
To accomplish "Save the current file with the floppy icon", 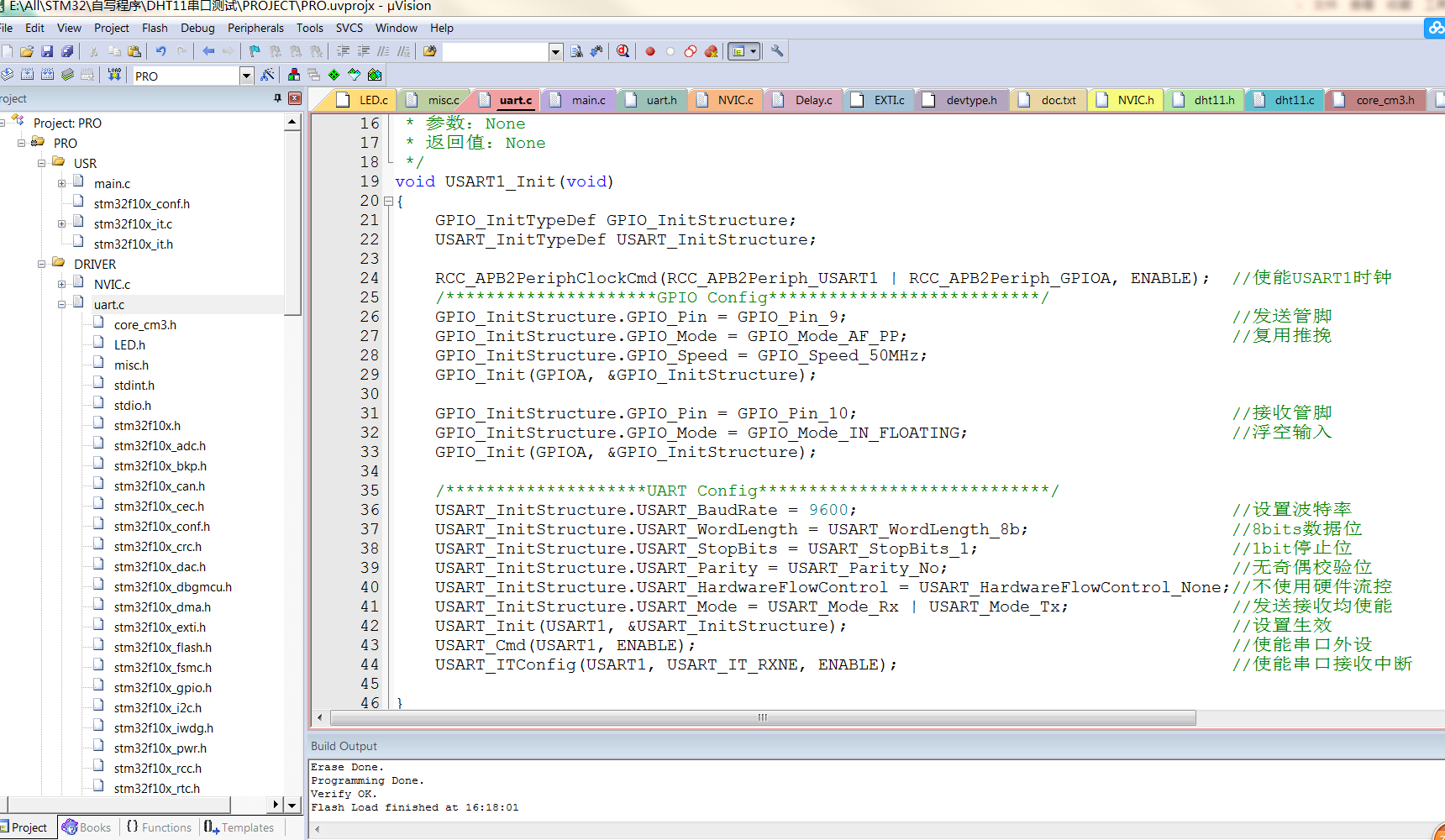I will pyautogui.click(x=47, y=51).
